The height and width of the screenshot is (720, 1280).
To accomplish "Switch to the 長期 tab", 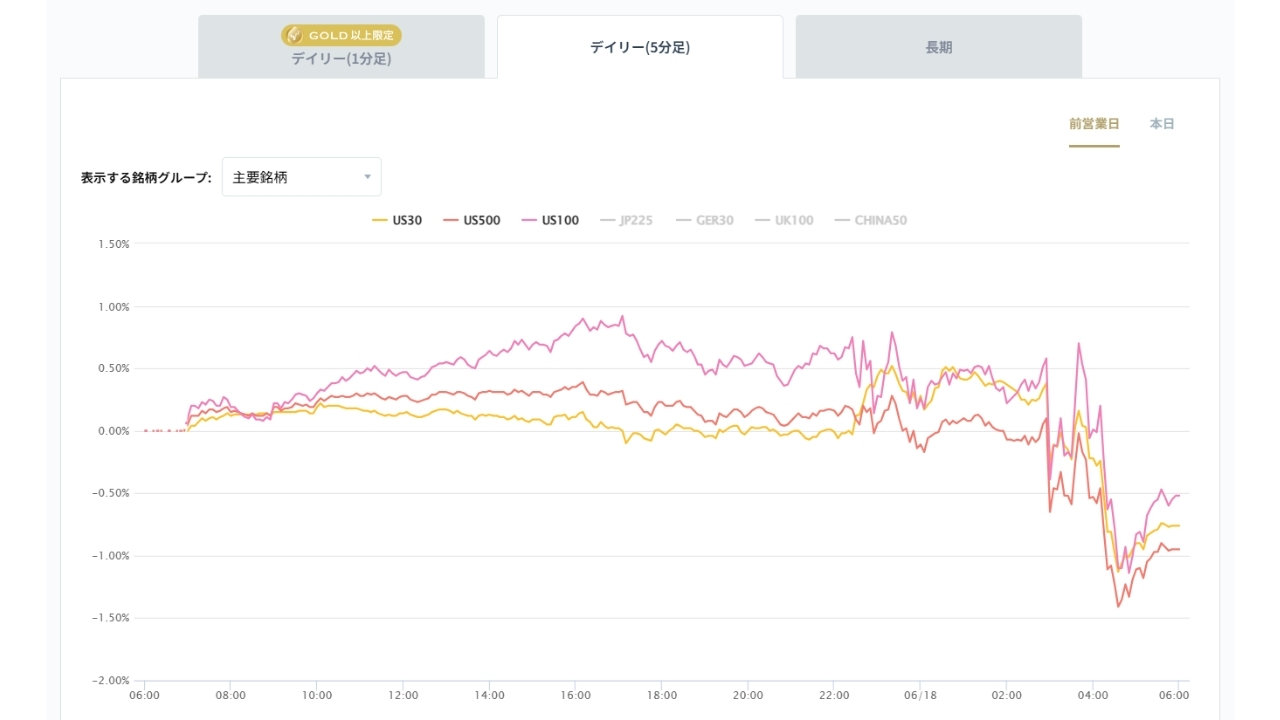I will click(939, 47).
